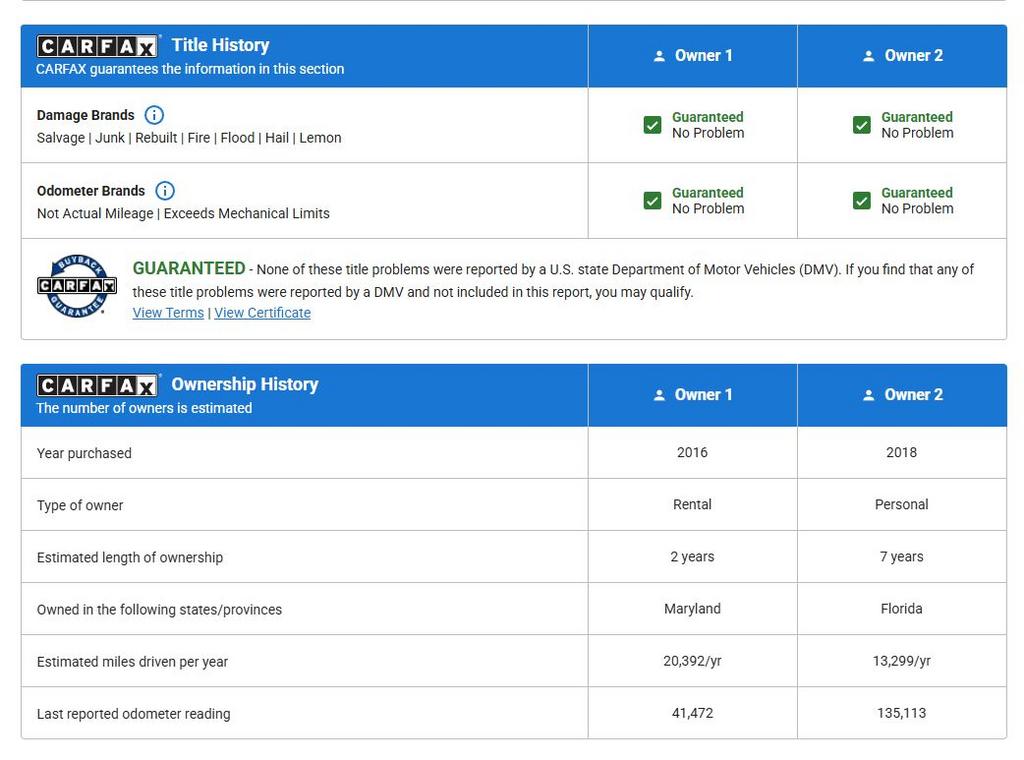Image resolution: width=1024 pixels, height=760 pixels.
Task: Open the View Terms link
Action: (x=168, y=313)
